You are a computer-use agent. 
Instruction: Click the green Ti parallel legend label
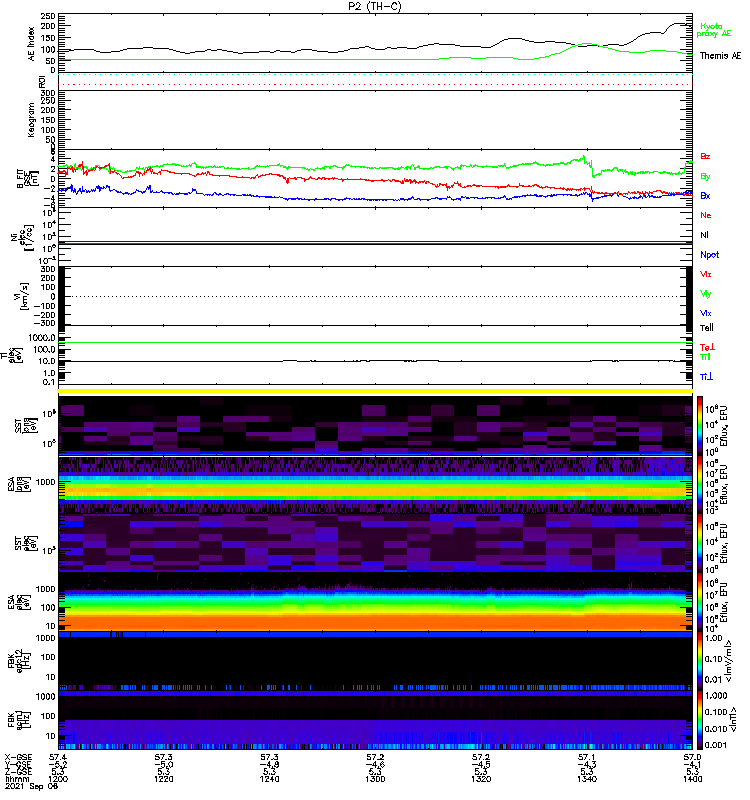click(705, 357)
